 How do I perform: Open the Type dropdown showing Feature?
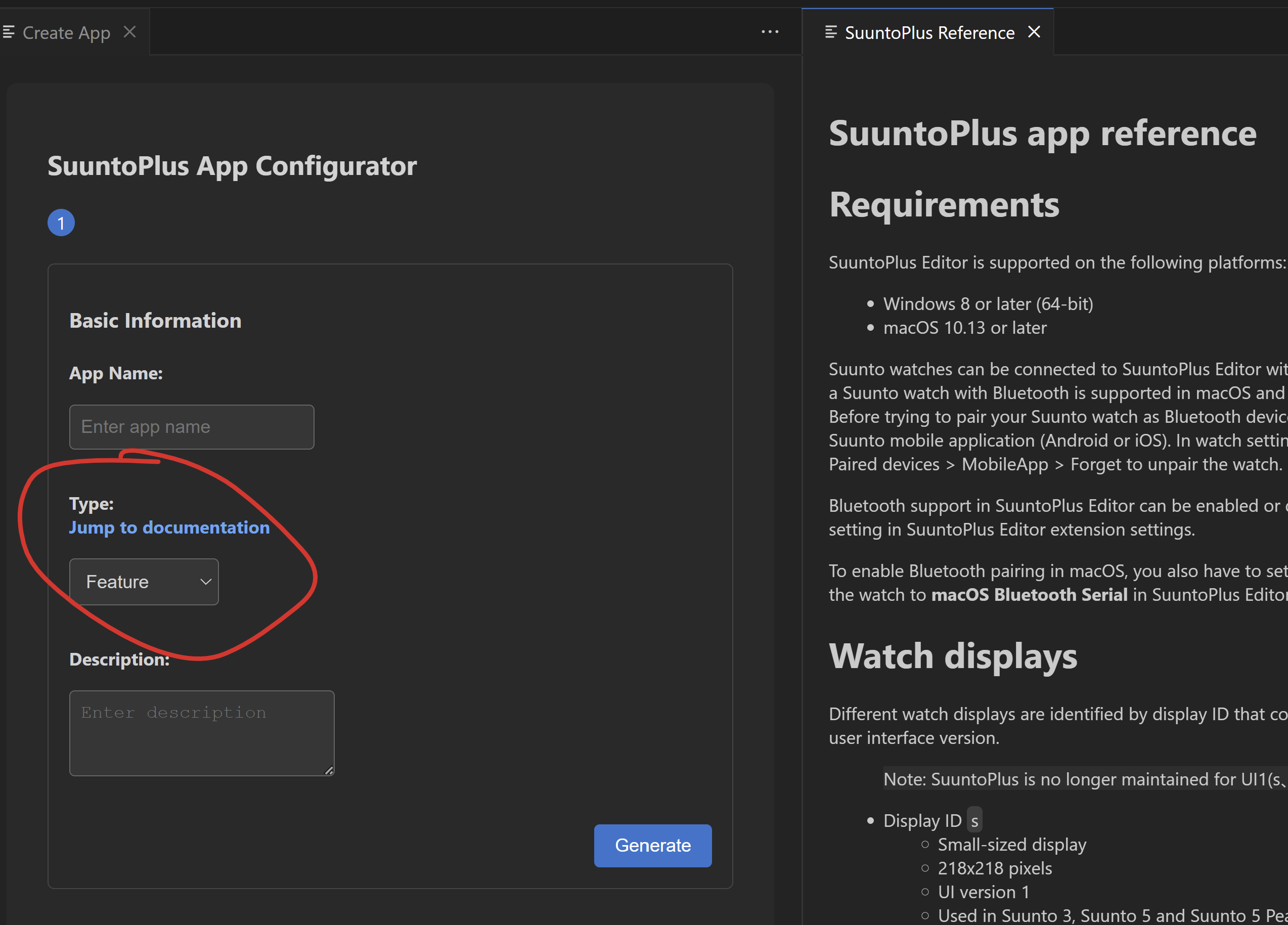143,582
